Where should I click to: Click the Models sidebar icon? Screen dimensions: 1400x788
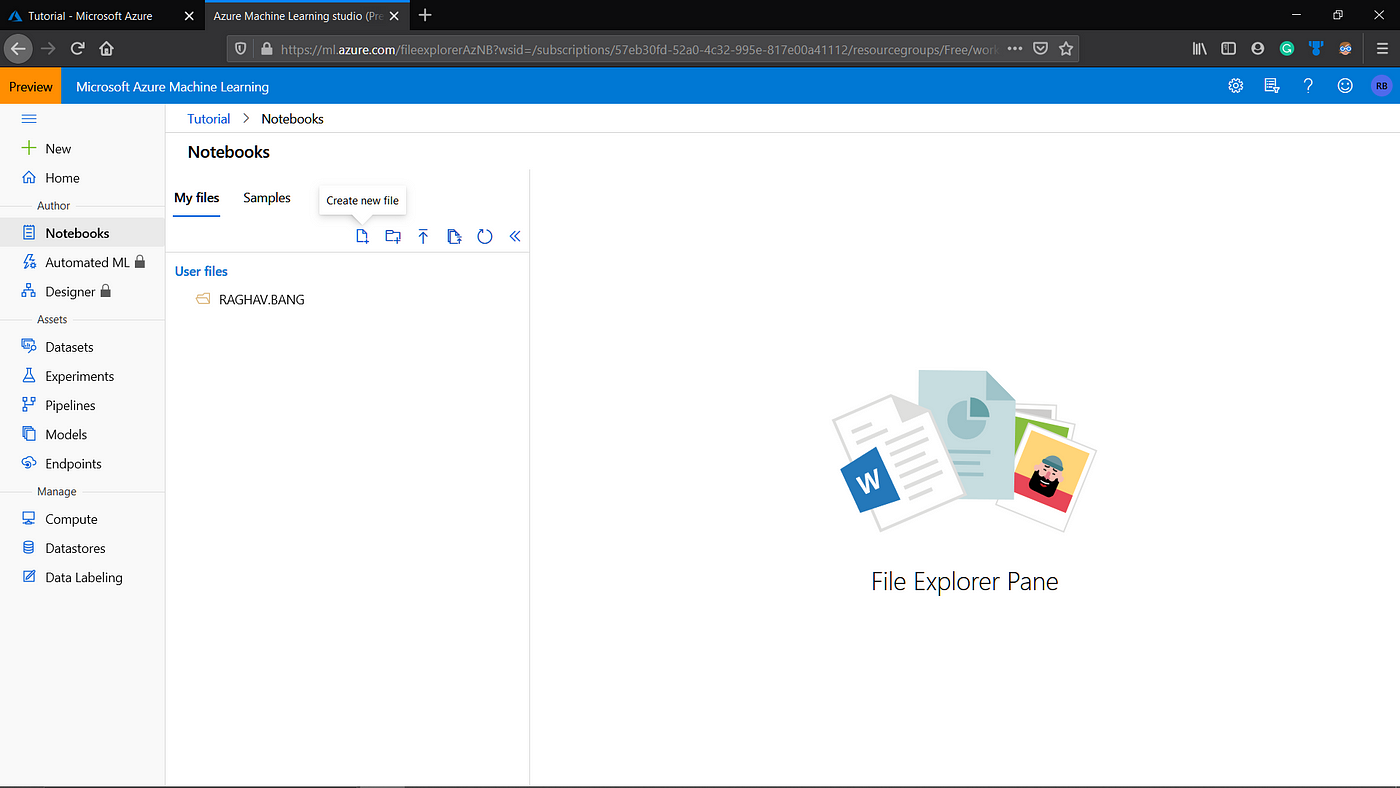click(29, 434)
